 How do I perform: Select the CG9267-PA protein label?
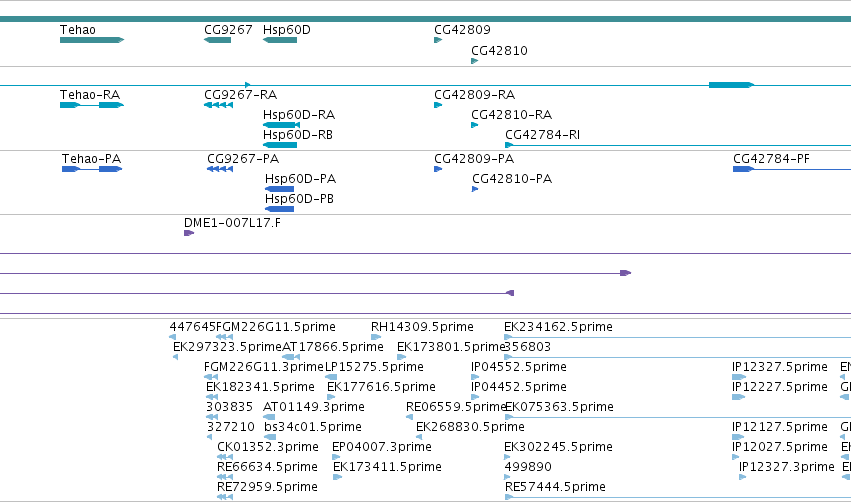243,159
